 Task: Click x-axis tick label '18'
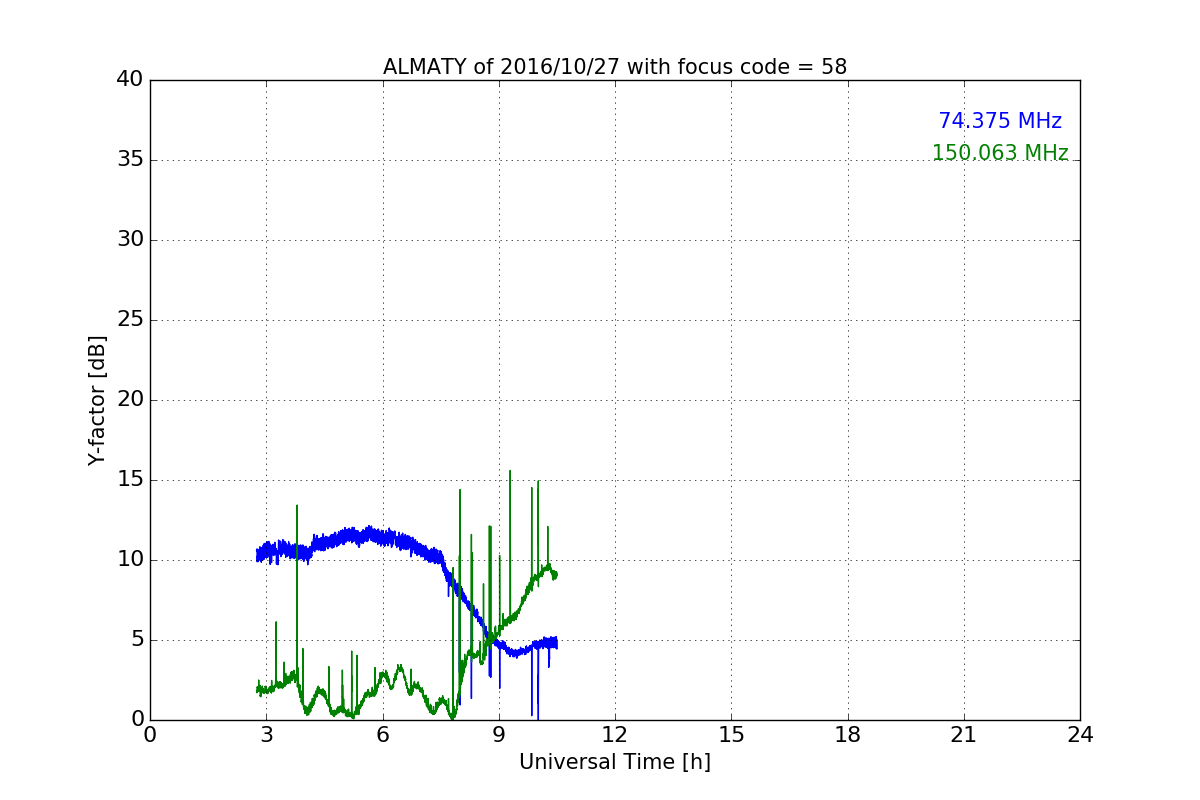point(848,734)
